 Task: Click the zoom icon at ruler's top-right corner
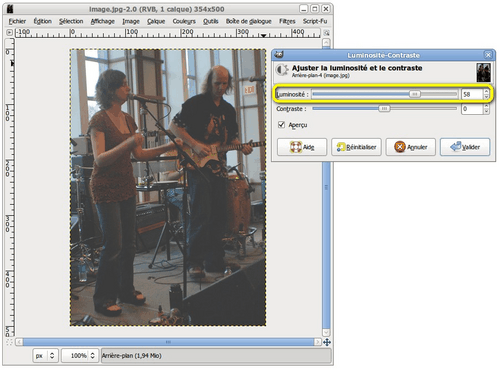326,33
